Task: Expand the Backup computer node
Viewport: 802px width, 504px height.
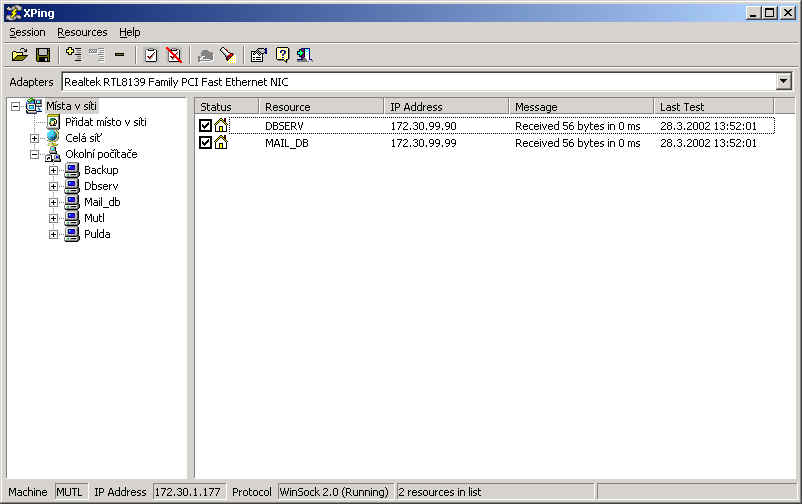Action: pyautogui.click(x=53, y=170)
